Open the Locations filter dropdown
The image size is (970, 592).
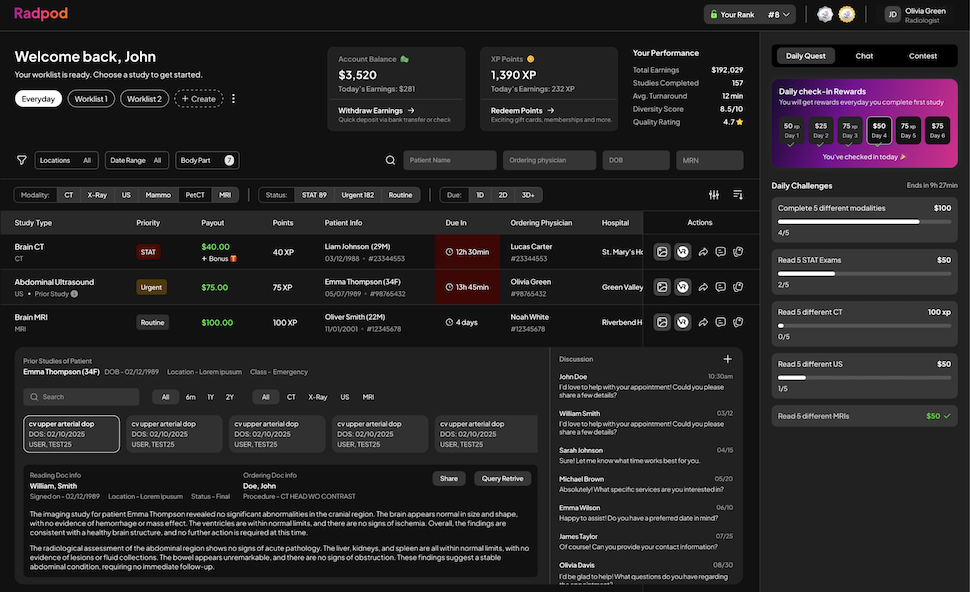pyautogui.click(x=67, y=160)
